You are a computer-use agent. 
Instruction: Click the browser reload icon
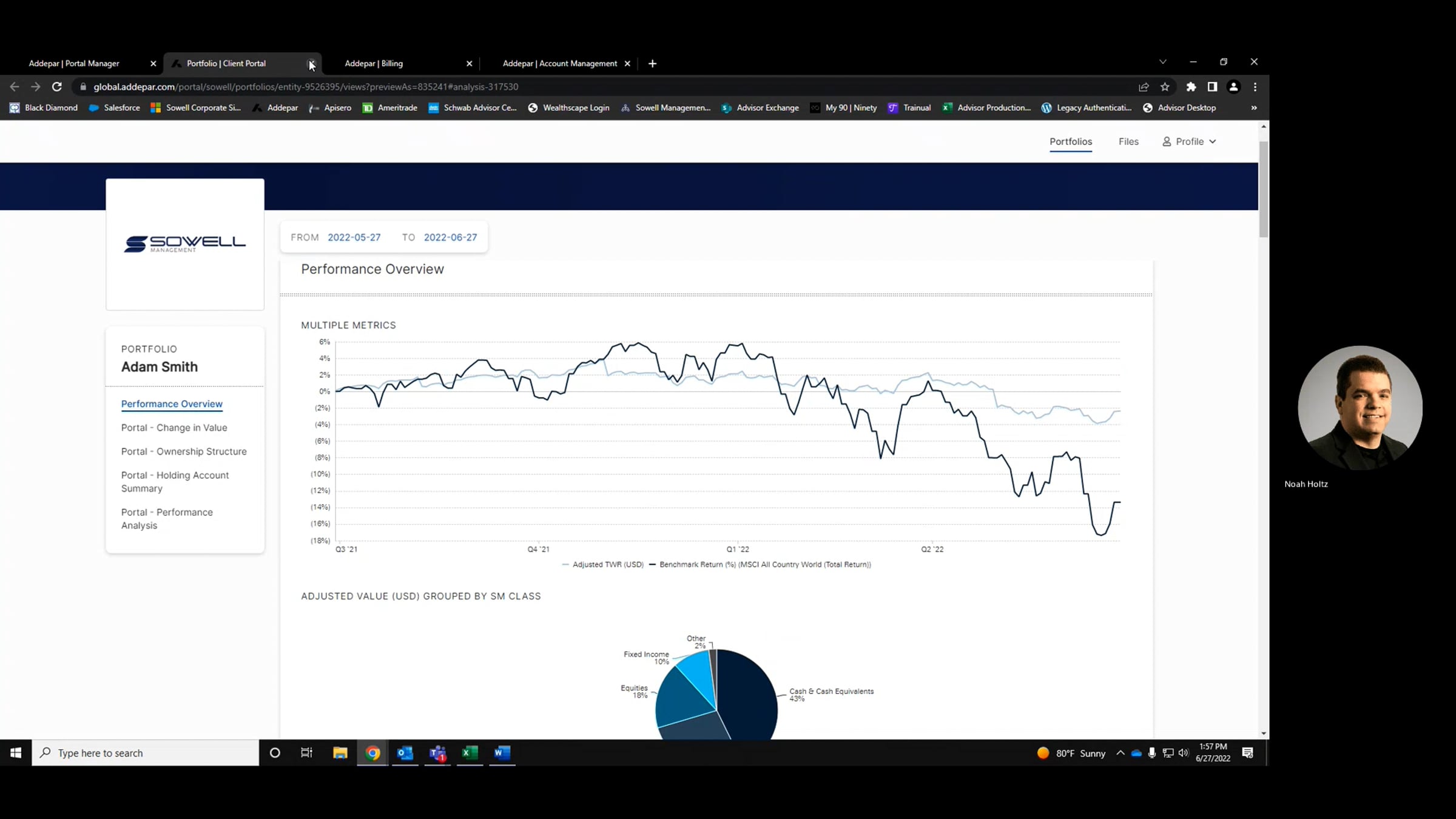pos(57,87)
